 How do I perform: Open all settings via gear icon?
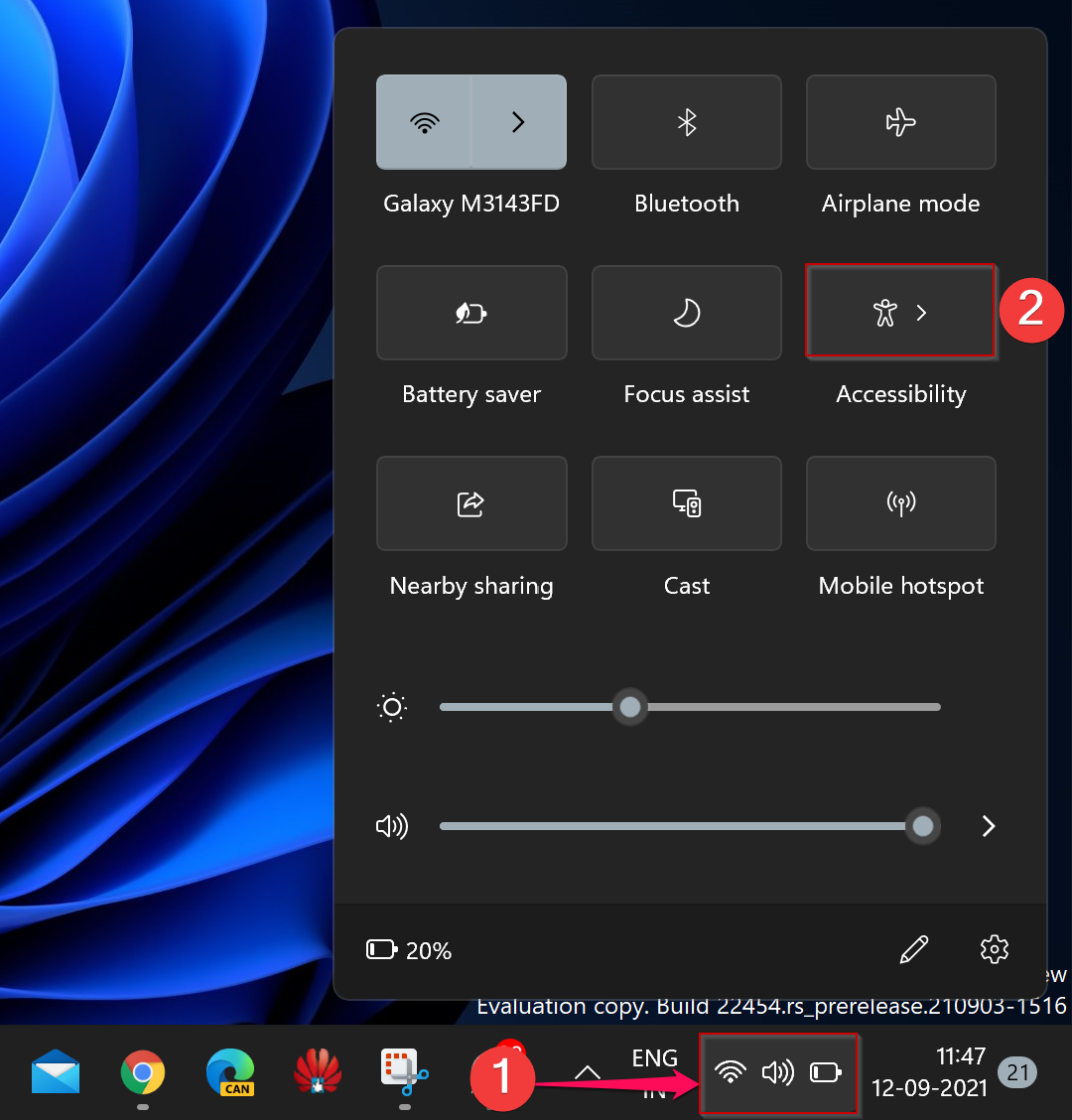[x=995, y=949]
